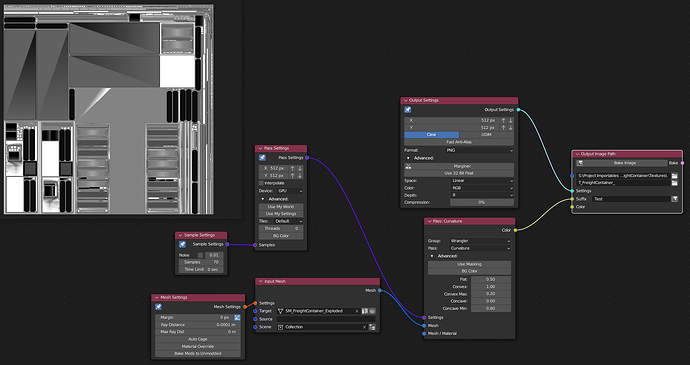
Task: Click the blue icon beside Mesh Settings Margin
Action: pyautogui.click(x=237, y=317)
